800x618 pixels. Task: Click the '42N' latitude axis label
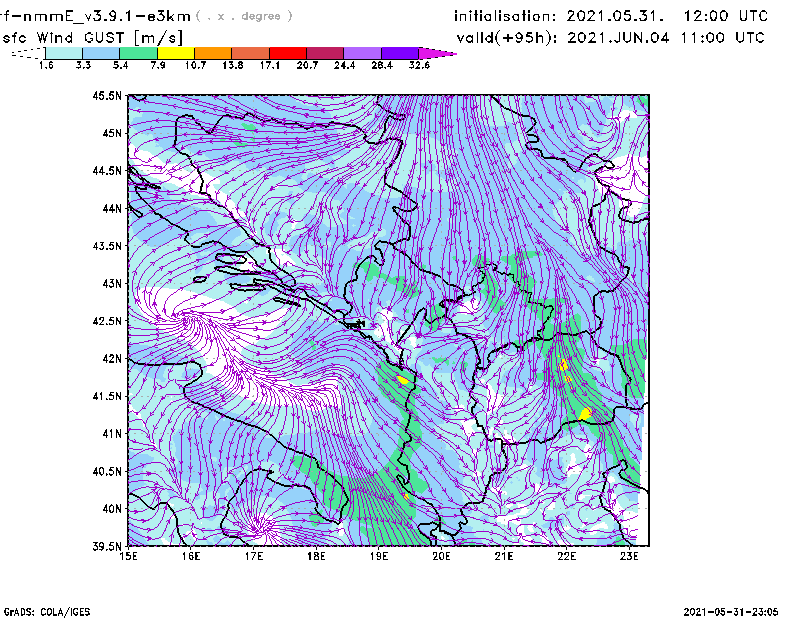point(112,358)
